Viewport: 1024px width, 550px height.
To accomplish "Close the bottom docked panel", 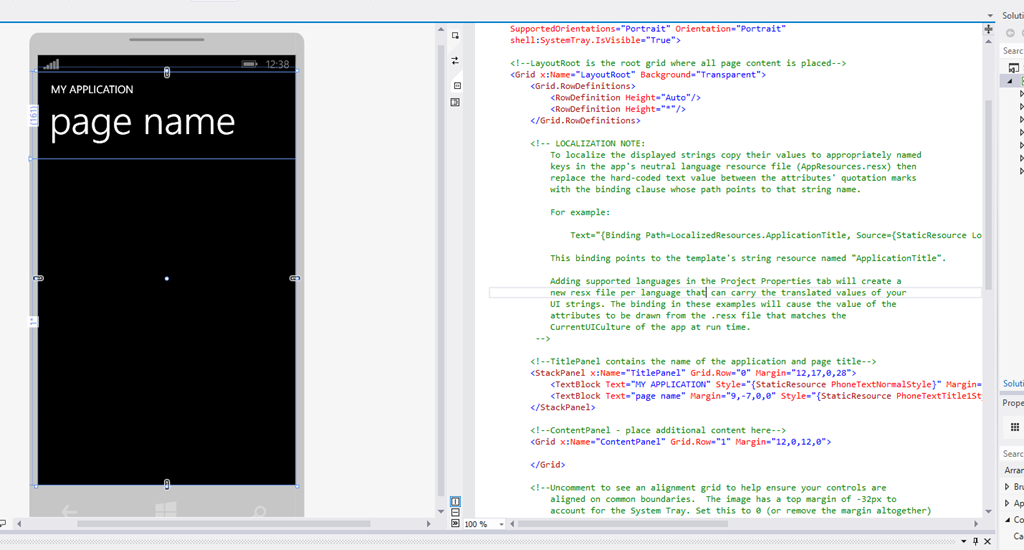I will [987, 541].
